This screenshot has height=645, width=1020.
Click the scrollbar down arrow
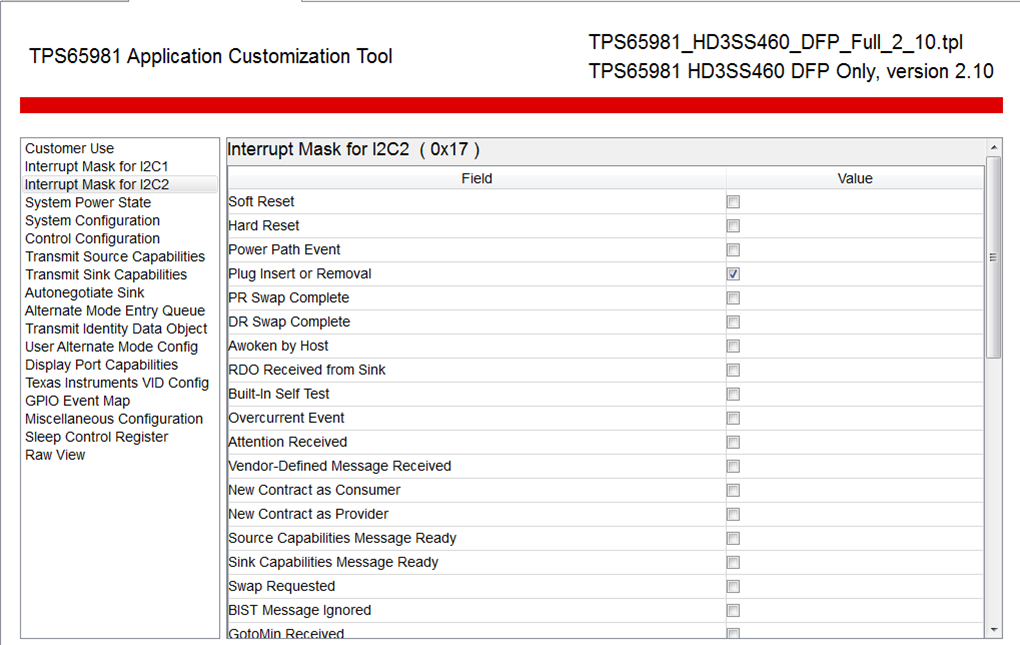tap(993, 629)
